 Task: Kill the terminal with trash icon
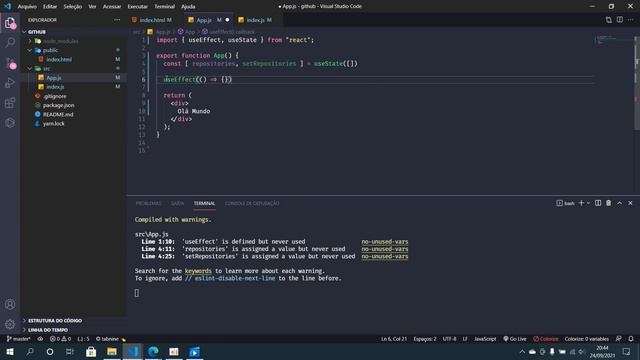pos(609,203)
